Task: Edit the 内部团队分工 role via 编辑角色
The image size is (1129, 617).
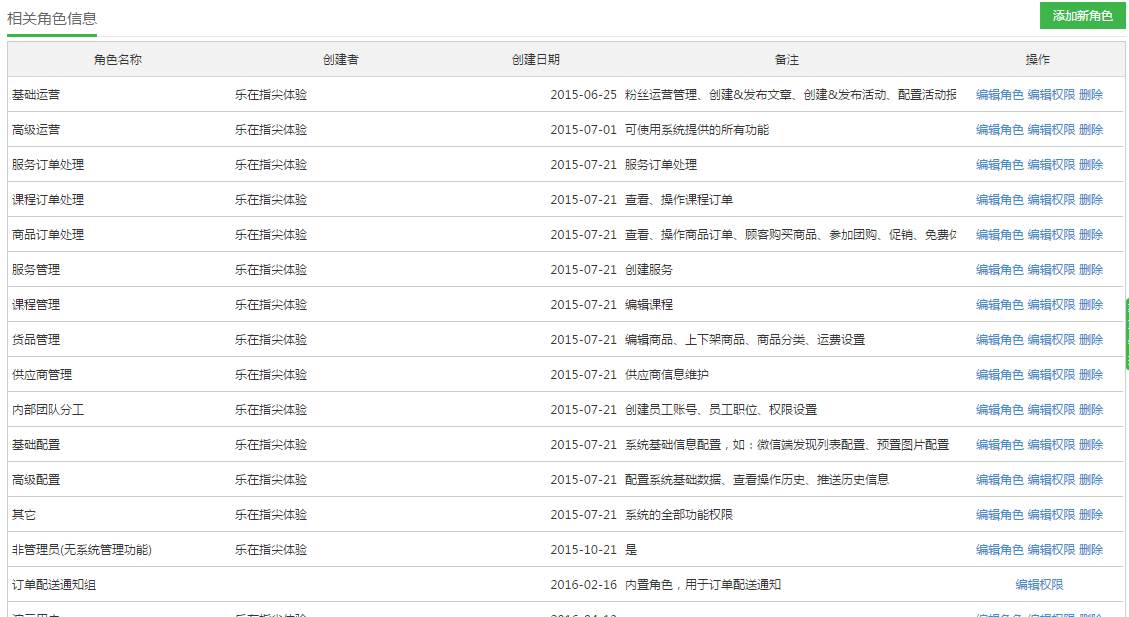Action: 999,410
